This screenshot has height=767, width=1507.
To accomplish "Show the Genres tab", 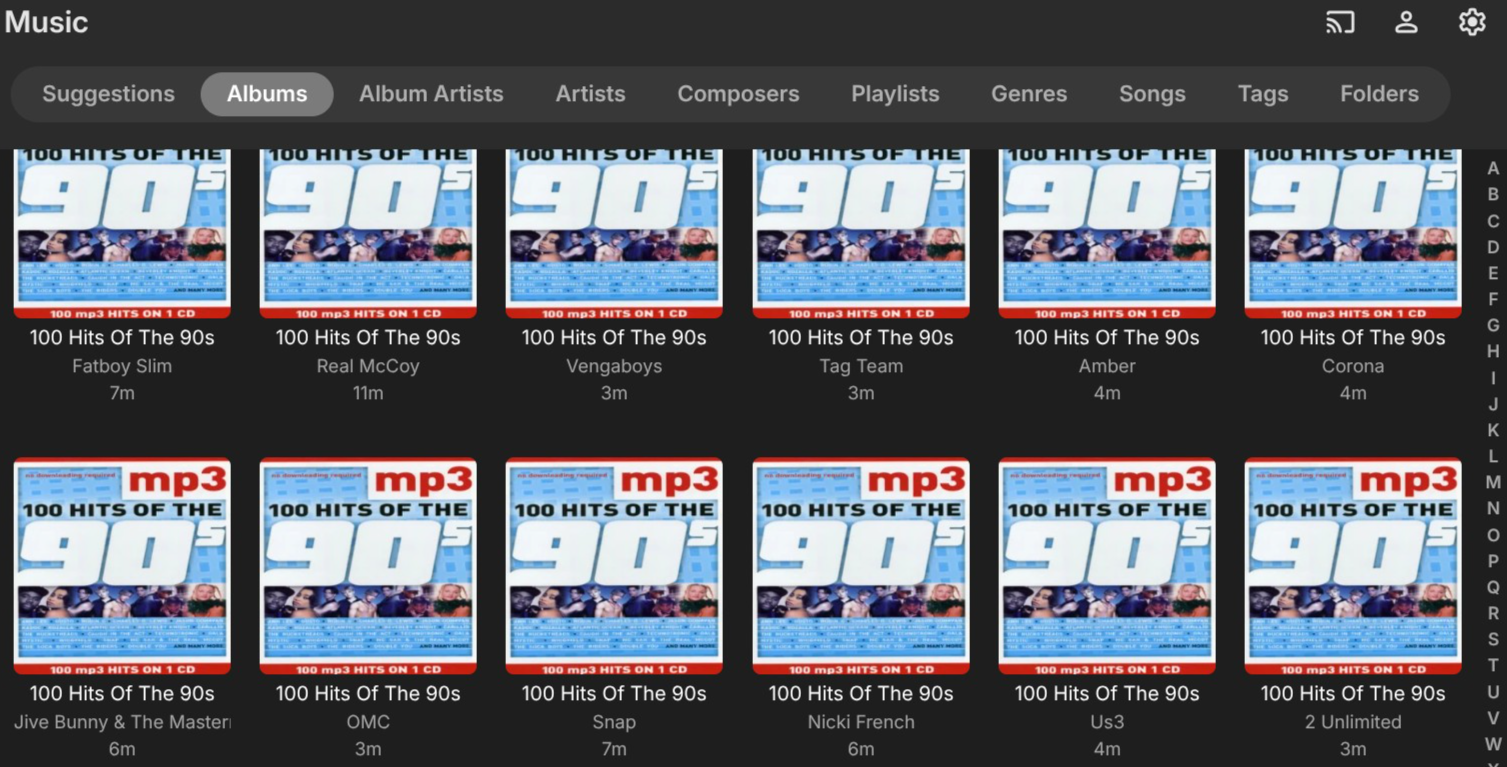I will 1029,94.
